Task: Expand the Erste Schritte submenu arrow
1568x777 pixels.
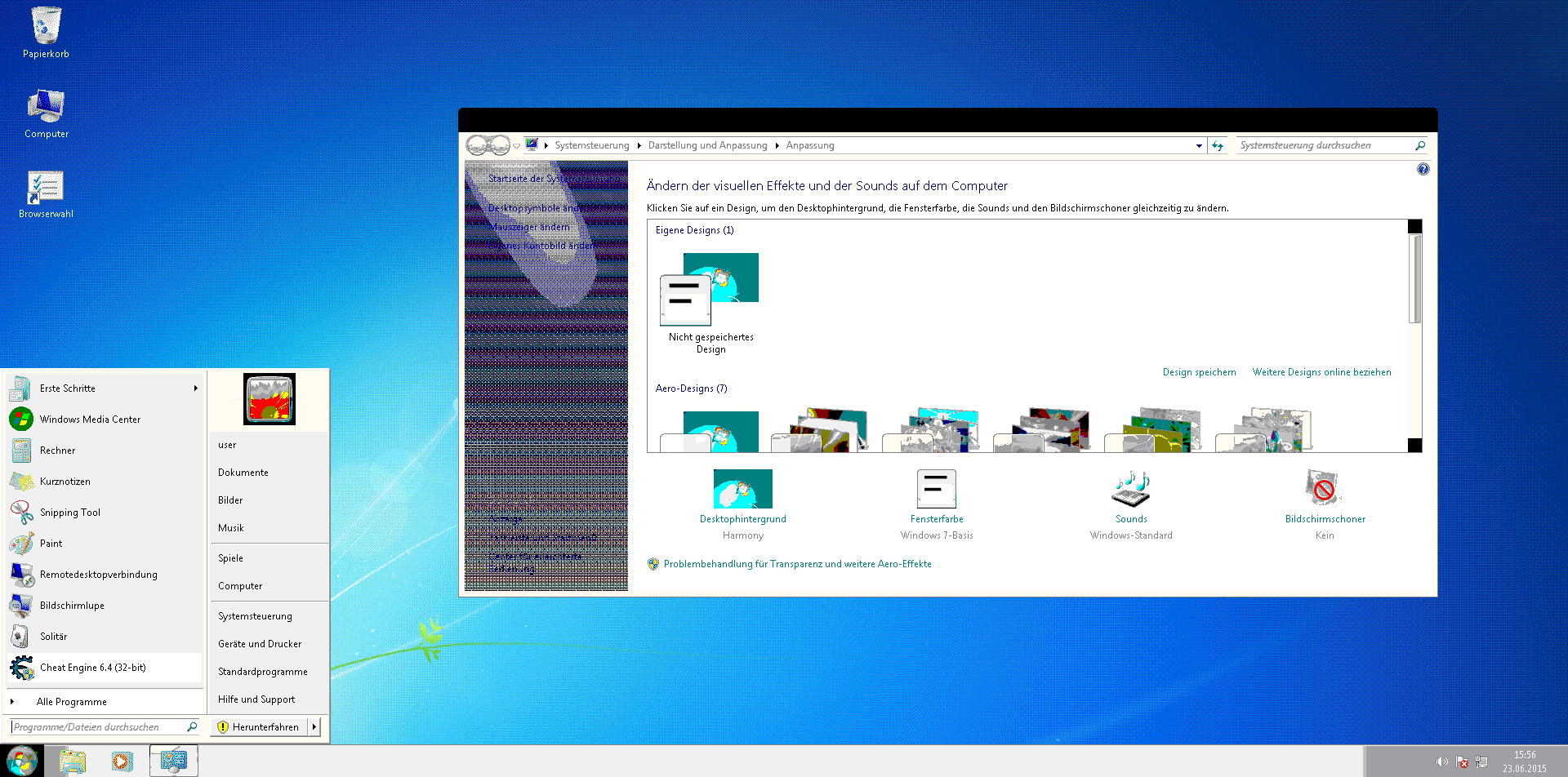Action: 196,388
